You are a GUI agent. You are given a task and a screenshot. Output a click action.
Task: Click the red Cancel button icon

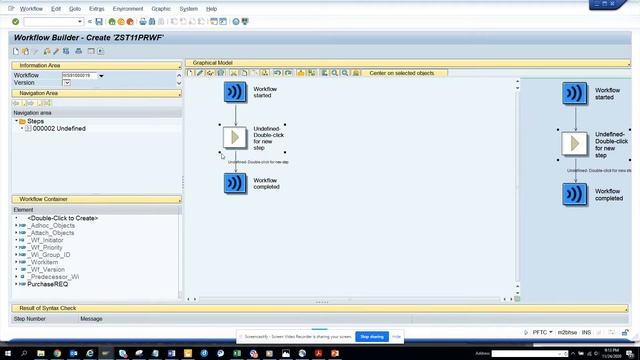[x=130, y=22]
